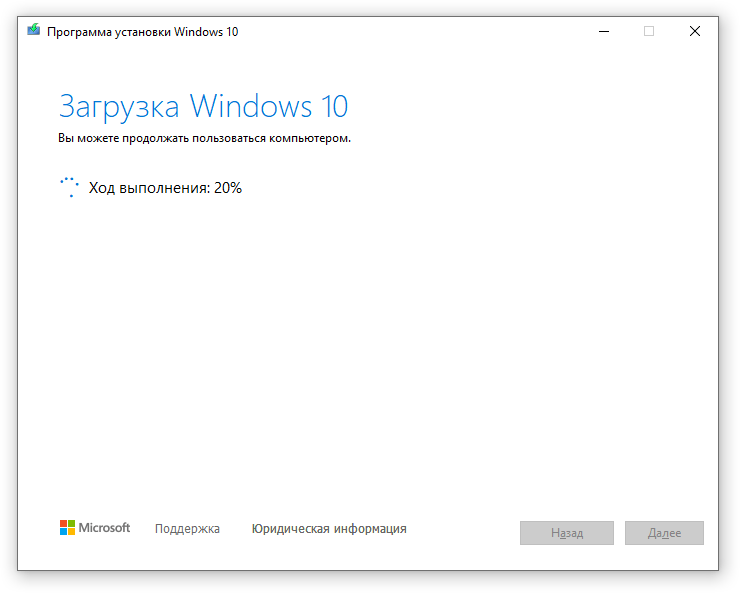Click the 'Загрузка Windows 10' heading
This screenshot has width=740, height=593.
coord(203,106)
